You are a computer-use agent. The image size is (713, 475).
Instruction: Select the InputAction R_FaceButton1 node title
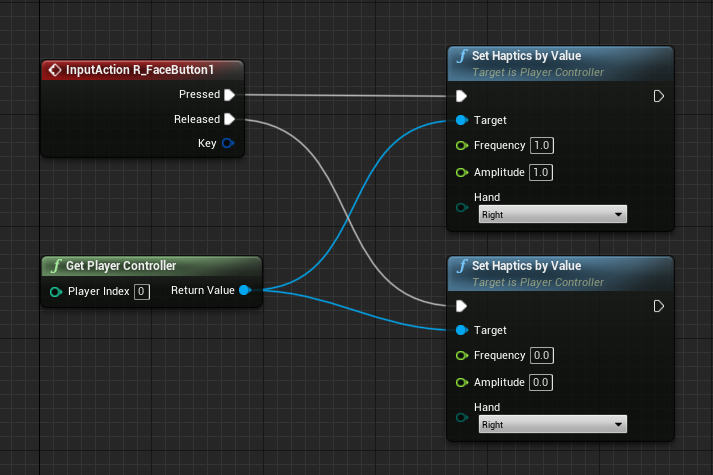(x=139, y=70)
